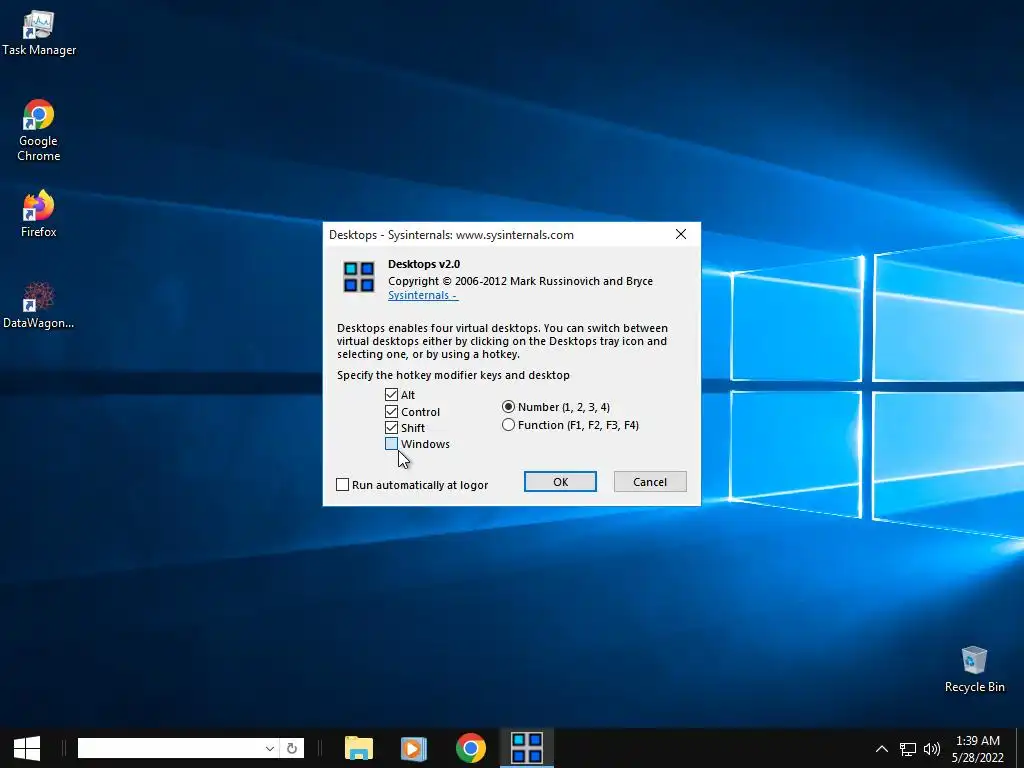Screen dimensions: 1024x768
Task: Enable the Windows modifier checkbox
Action: tap(391, 444)
